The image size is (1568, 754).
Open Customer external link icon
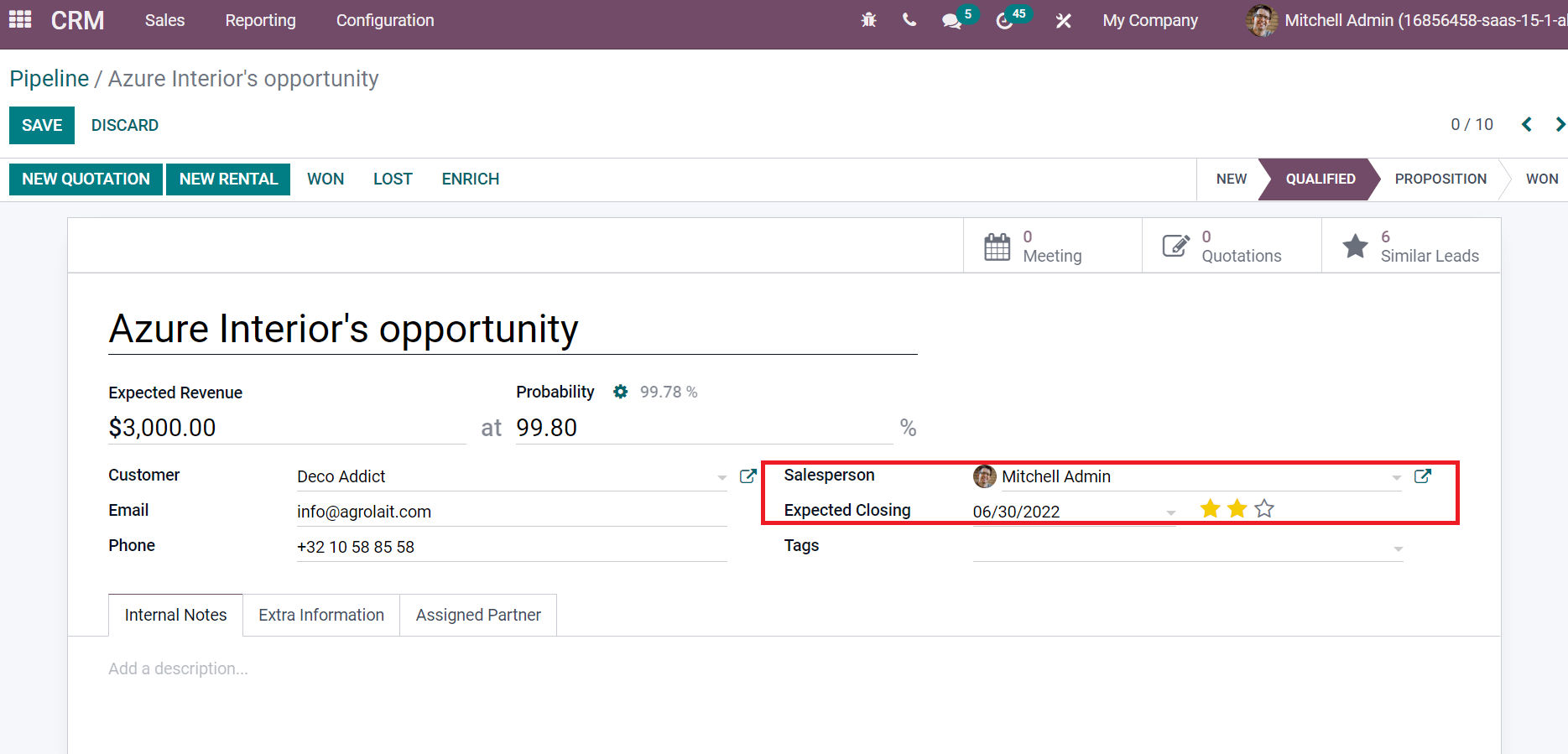point(748,476)
